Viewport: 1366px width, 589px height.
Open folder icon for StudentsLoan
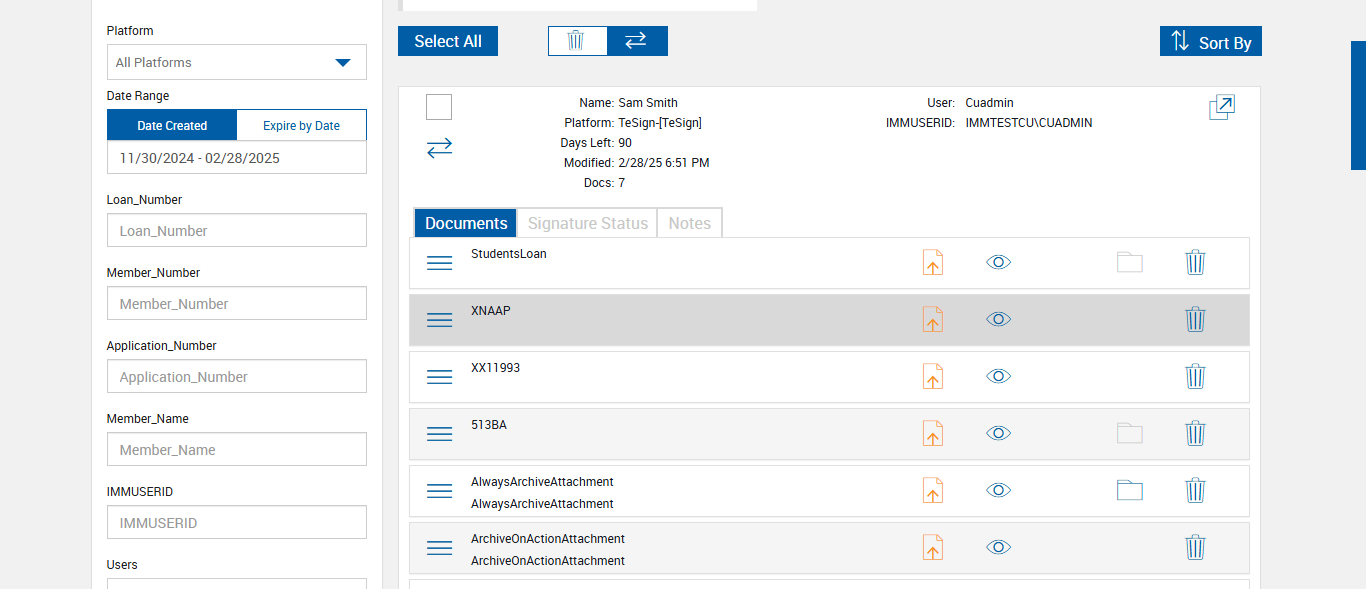(1130, 263)
